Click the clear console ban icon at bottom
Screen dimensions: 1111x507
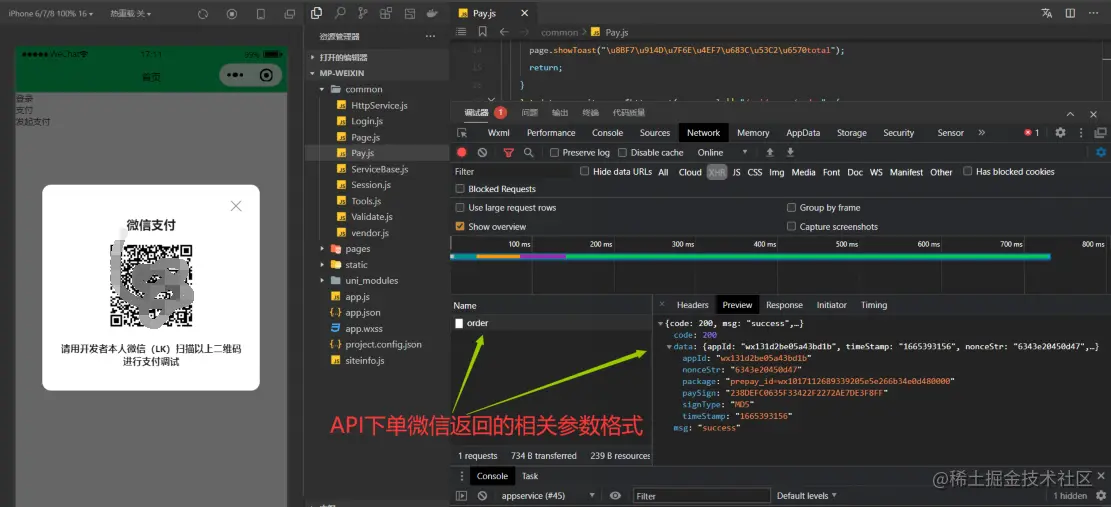click(483, 496)
